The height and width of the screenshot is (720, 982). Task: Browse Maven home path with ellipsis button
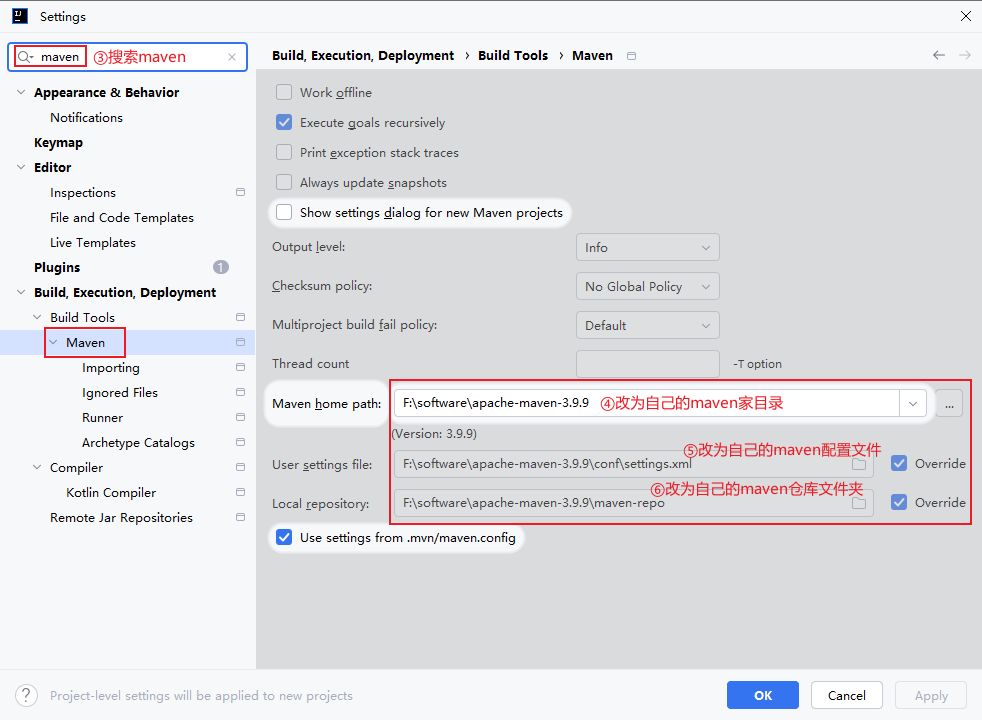tap(949, 404)
